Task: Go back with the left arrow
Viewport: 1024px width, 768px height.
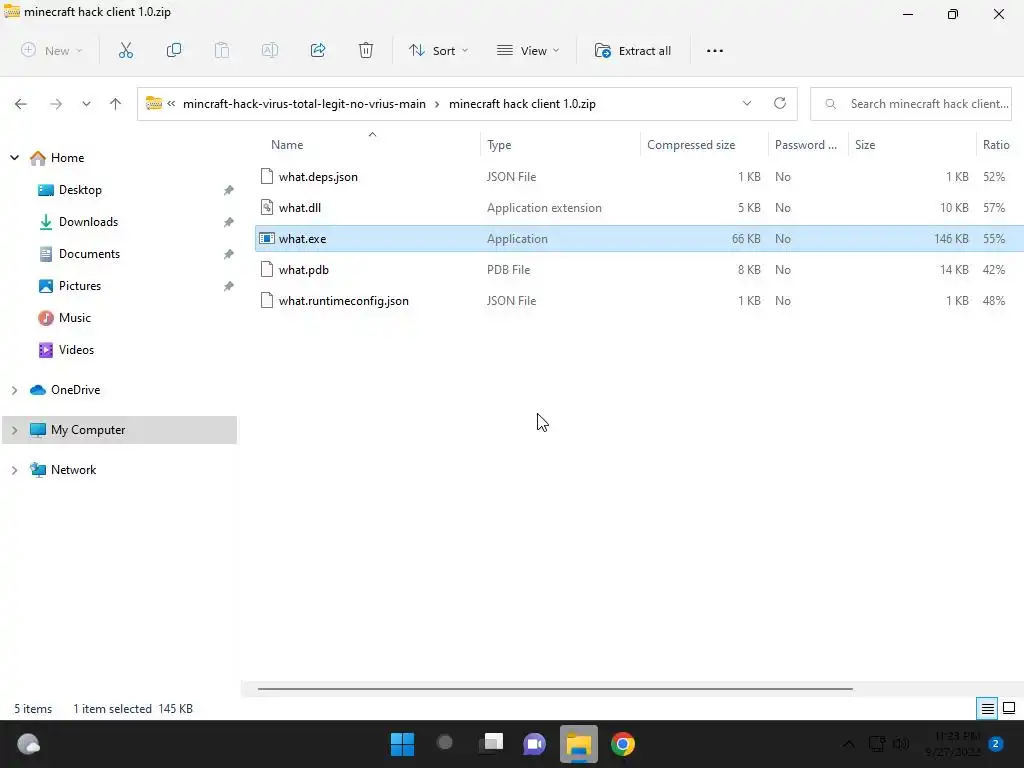Action: pos(21,104)
